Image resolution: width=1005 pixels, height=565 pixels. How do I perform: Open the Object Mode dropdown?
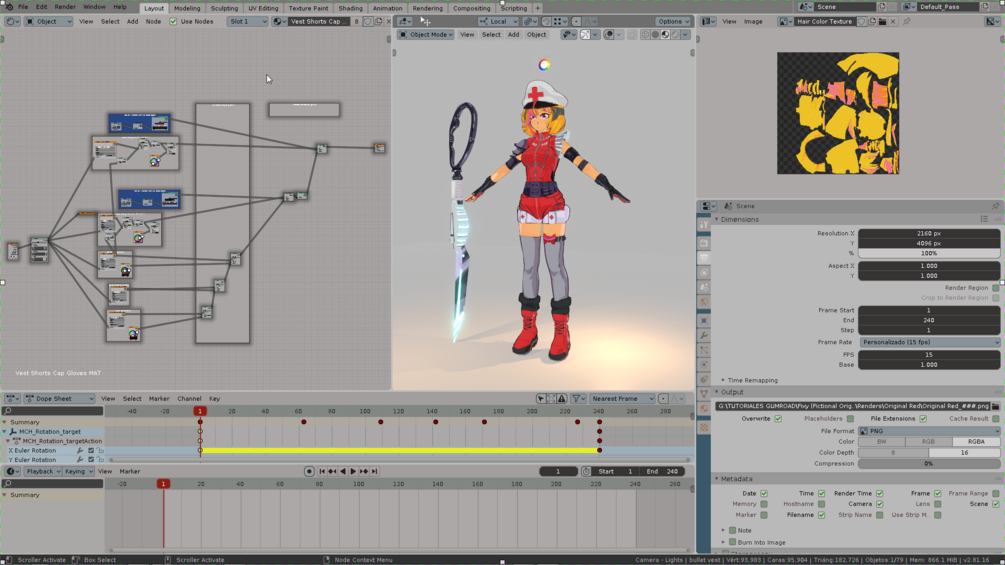[x=426, y=35]
